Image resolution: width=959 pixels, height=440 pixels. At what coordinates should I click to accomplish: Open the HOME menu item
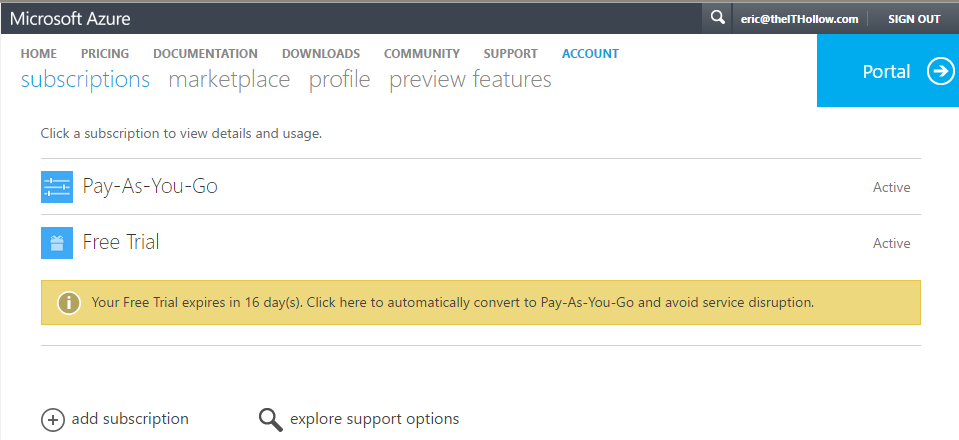point(39,54)
